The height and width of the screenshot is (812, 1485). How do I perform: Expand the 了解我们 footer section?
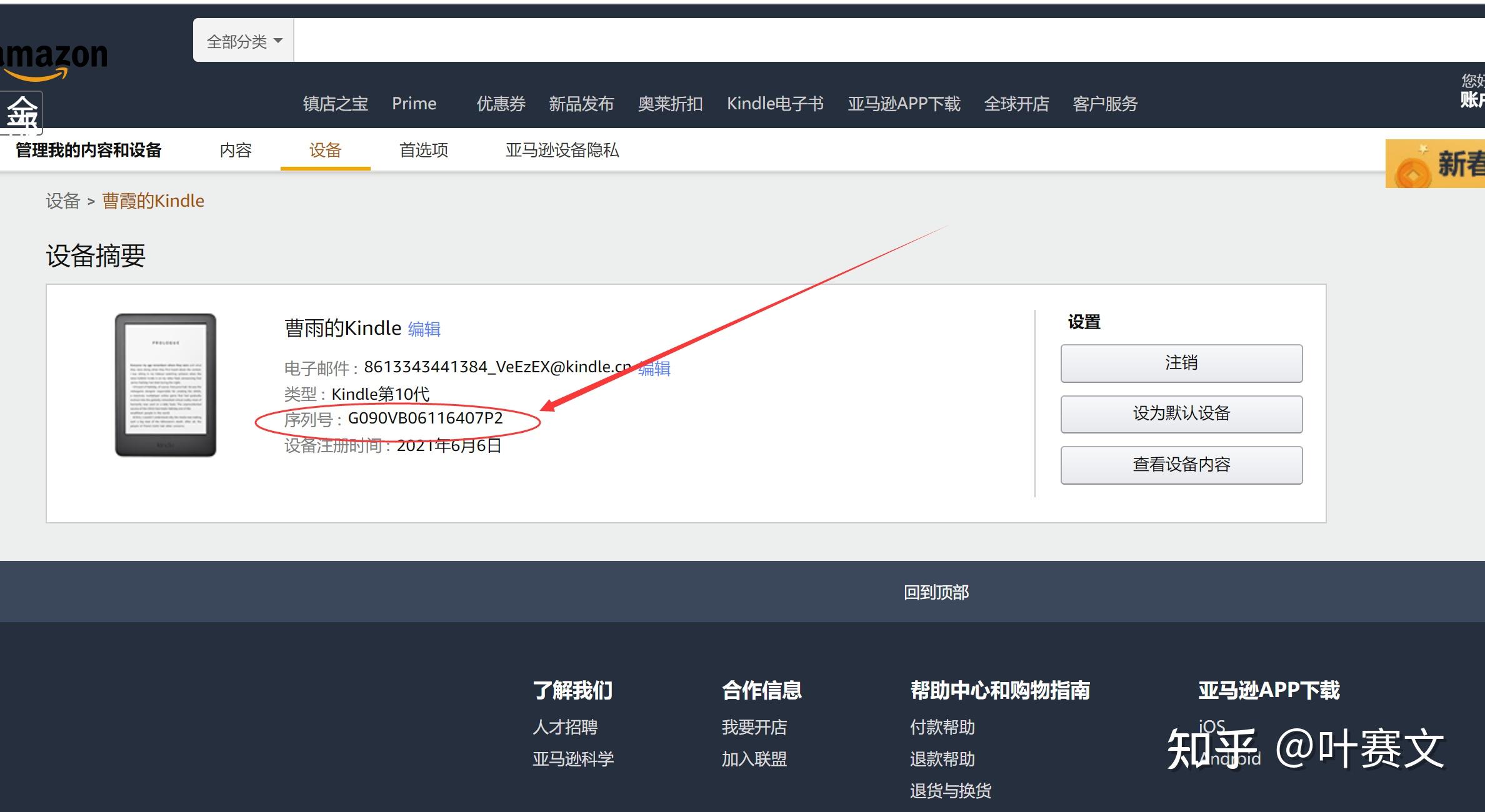572,690
